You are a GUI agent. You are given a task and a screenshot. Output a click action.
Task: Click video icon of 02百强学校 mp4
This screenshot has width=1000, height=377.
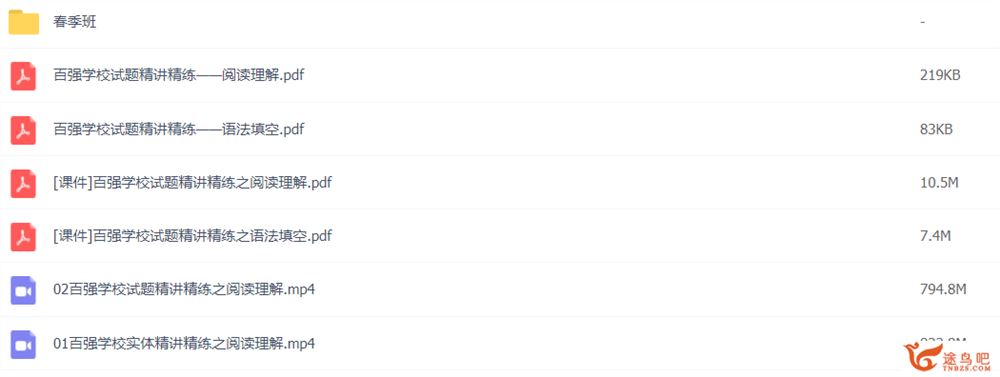pyautogui.click(x=24, y=291)
